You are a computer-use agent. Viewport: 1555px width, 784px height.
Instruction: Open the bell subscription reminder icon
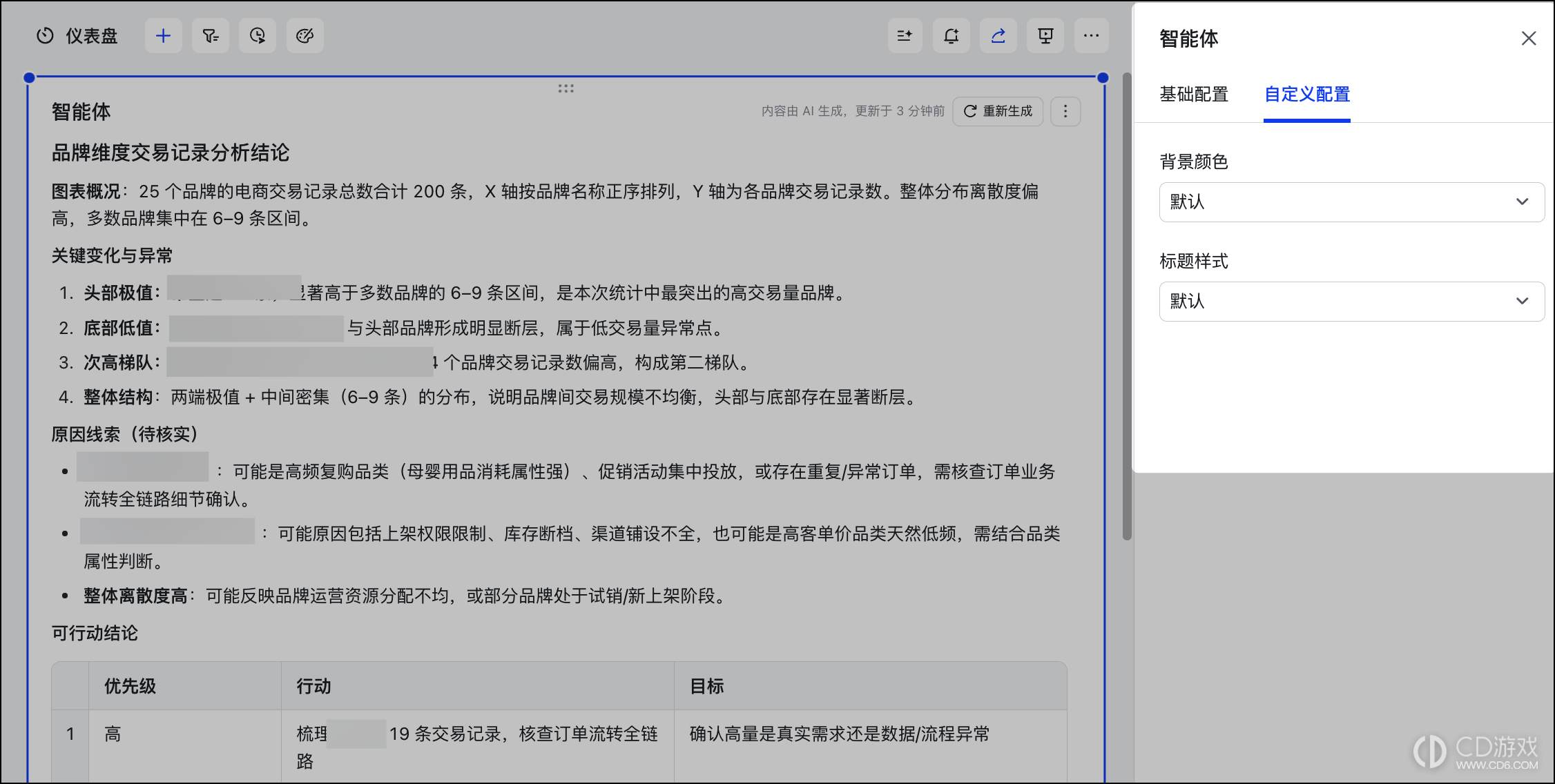click(x=952, y=36)
